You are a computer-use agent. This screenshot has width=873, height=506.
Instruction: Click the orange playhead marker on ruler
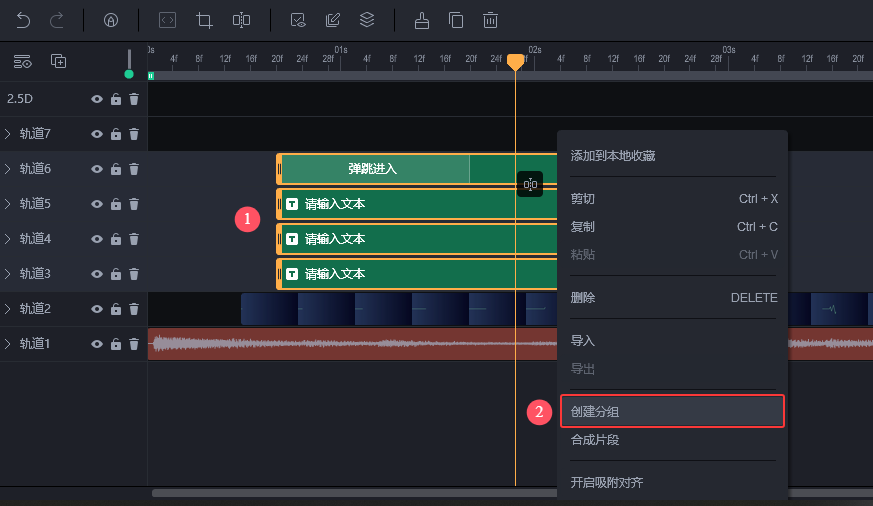tap(515, 62)
